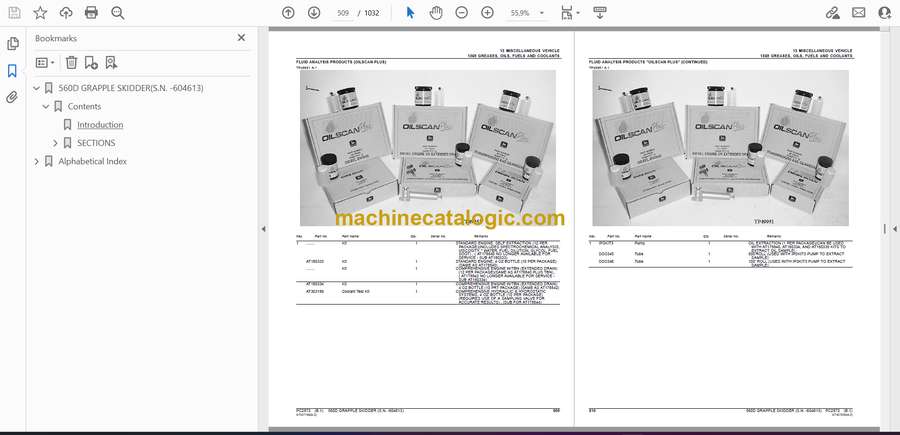Zoom out with the minus button
900x435 pixels.
(461, 13)
